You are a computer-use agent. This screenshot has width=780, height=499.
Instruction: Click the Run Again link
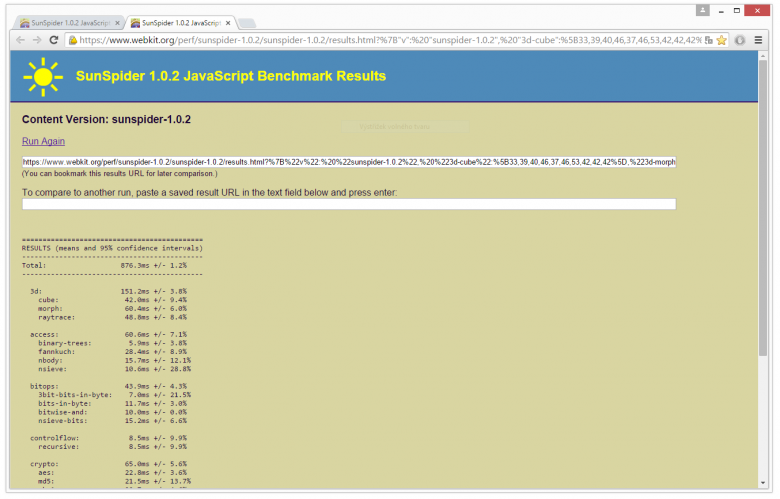[x=43, y=141]
